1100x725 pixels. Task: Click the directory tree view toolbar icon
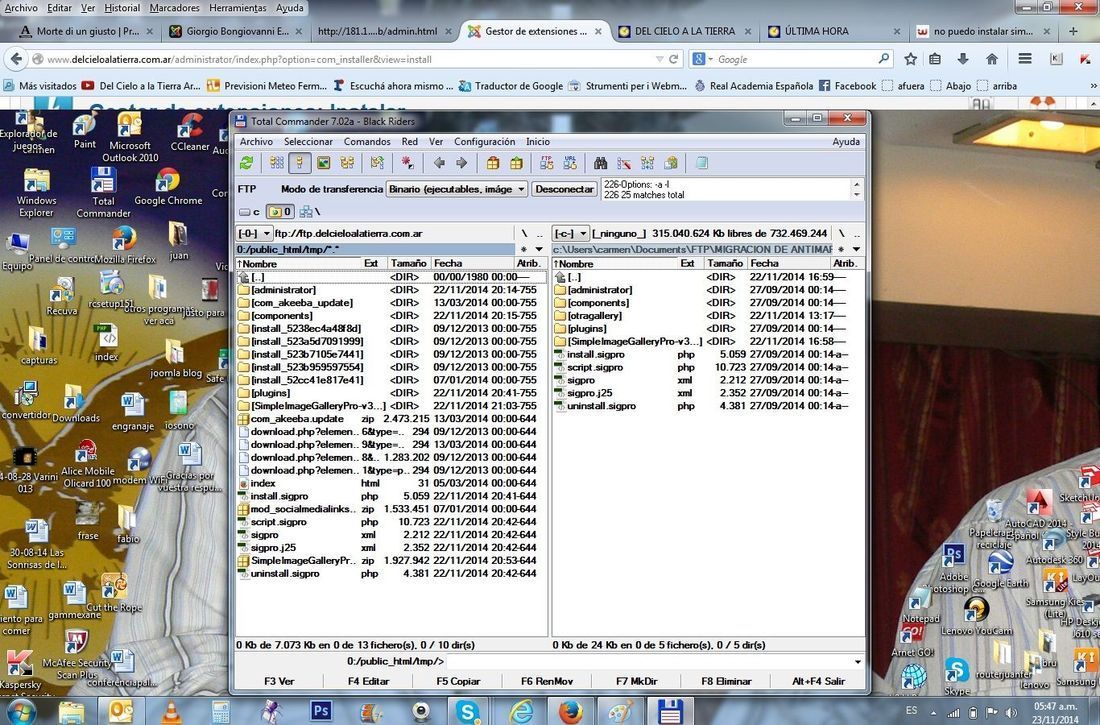tap(347, 164)
